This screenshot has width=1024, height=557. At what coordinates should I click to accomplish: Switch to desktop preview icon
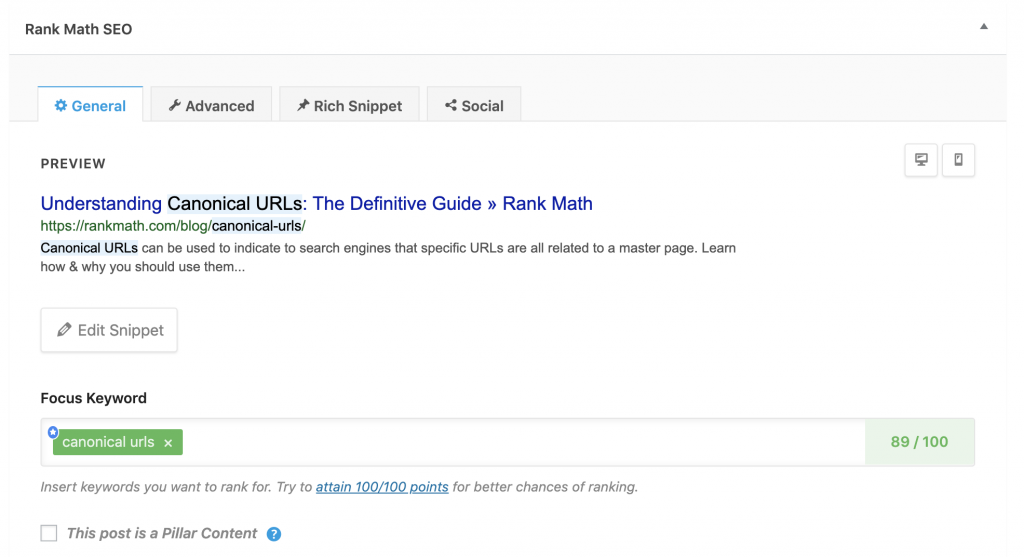click(921, 160)
